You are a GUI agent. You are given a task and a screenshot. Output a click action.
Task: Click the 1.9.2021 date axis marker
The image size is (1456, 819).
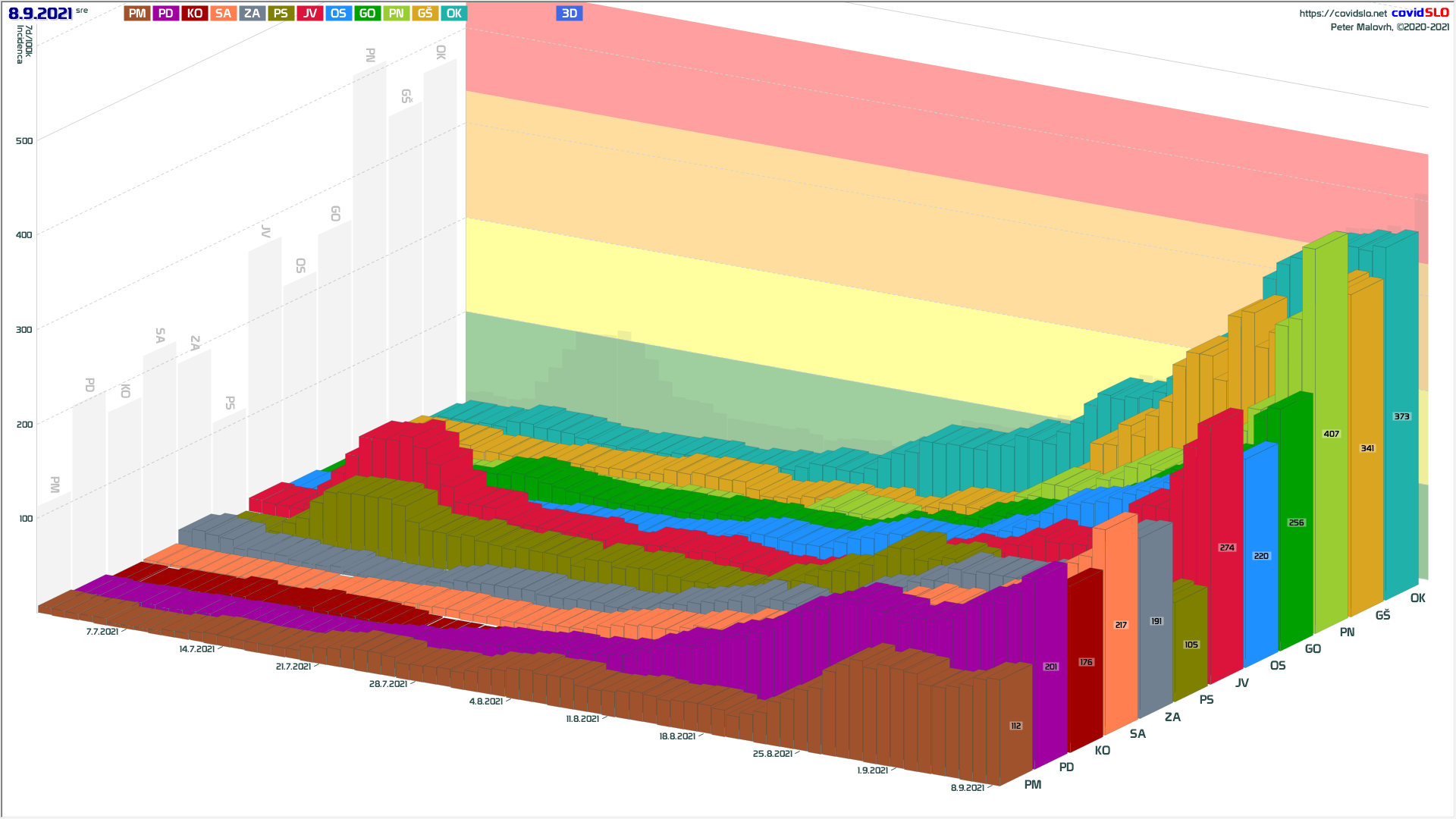tap(872, 770)
